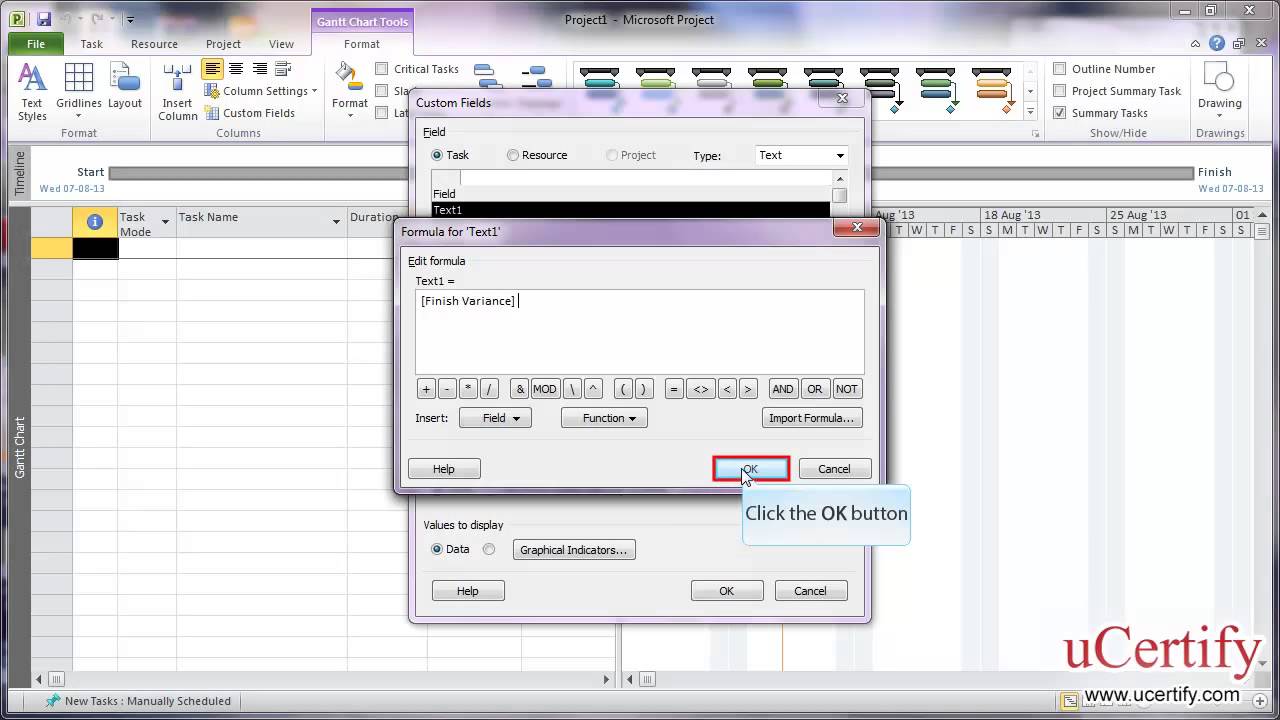Tick the Critical Tasks checkbox

pos(382,69)
